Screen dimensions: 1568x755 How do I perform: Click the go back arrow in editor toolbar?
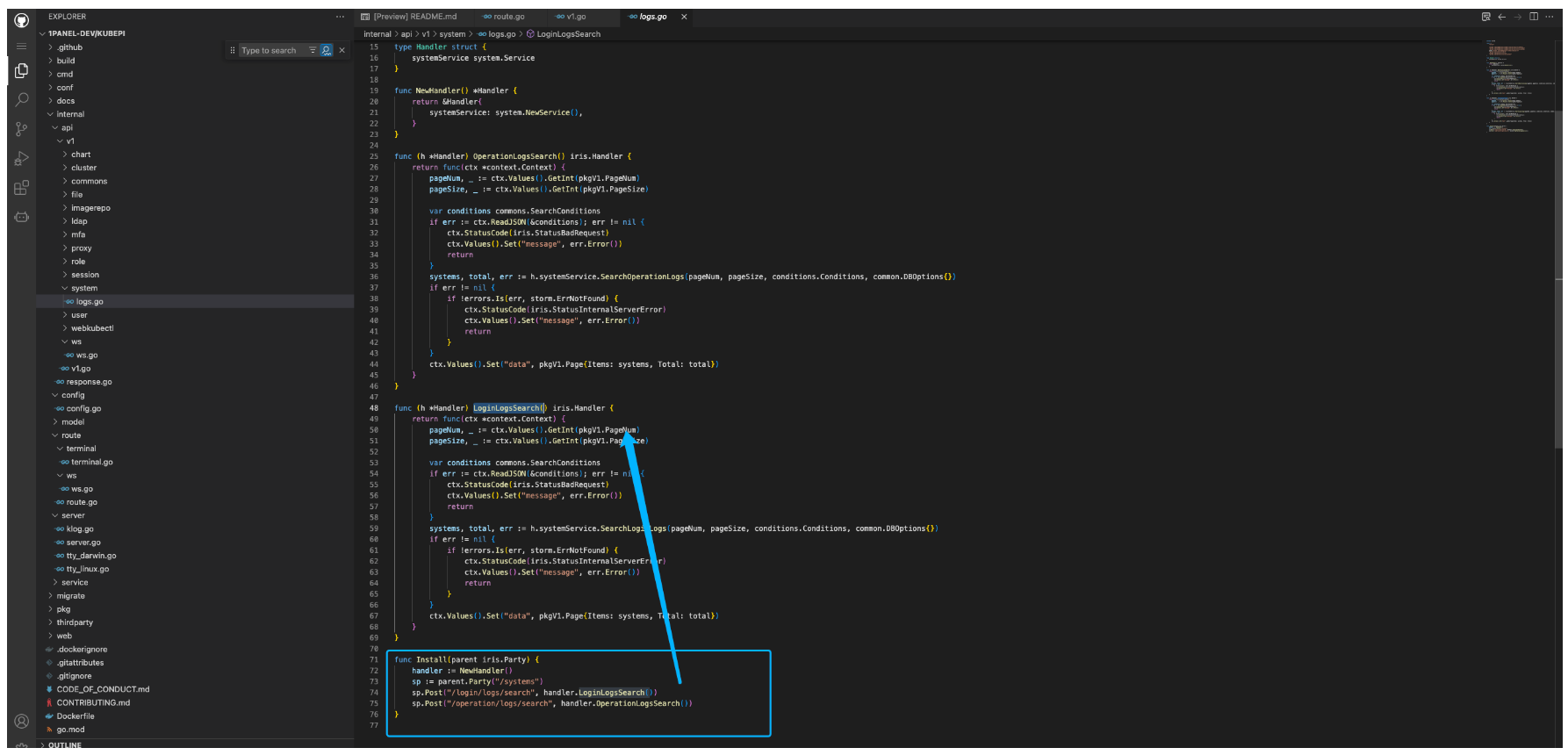tap(1502, 17)
